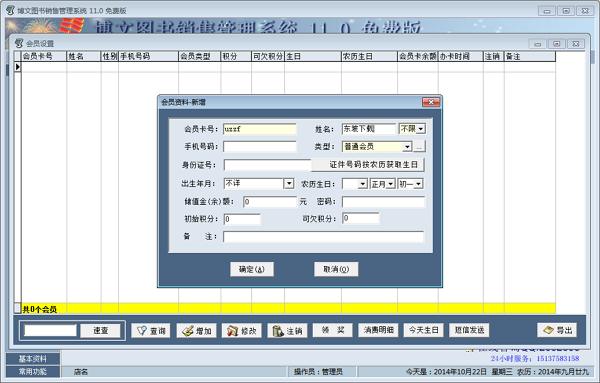Click the 查询 search icon button
Image resolution: width=600 pixels, height=383 pixels.
(151, 331)
